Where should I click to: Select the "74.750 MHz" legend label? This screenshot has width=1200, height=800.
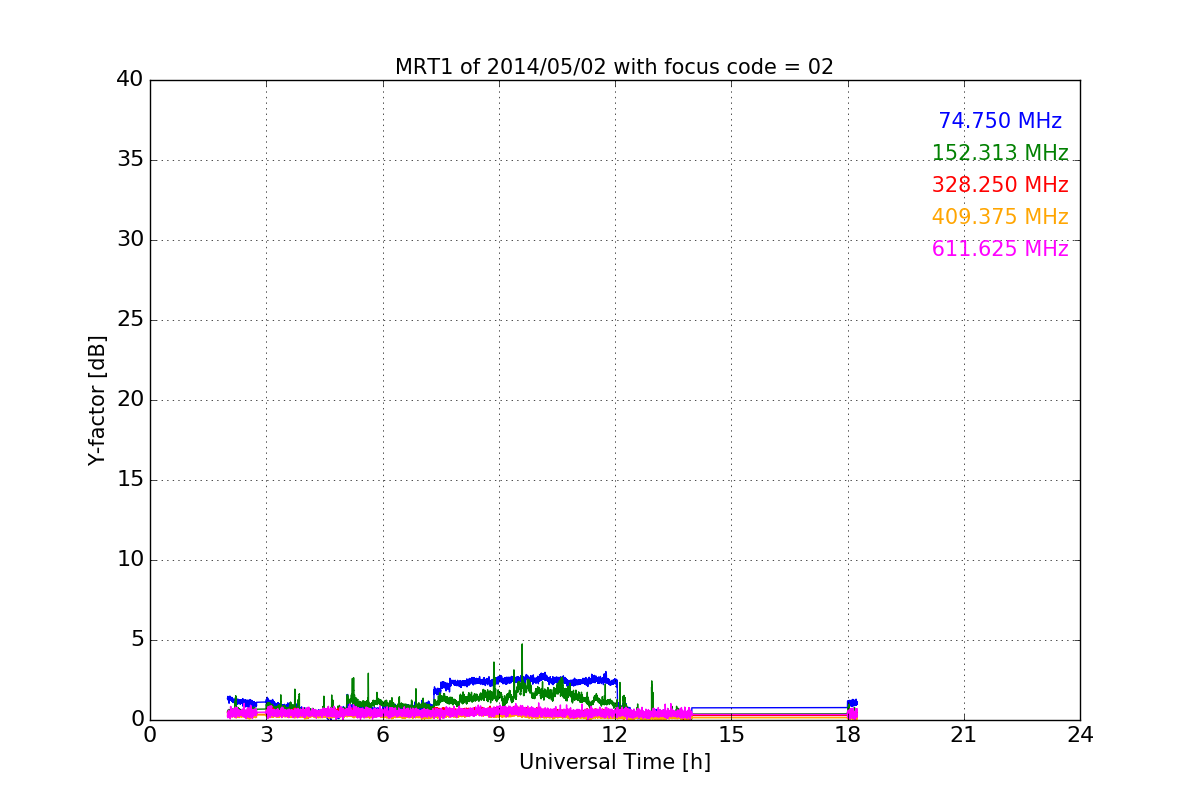[1000, 121]
